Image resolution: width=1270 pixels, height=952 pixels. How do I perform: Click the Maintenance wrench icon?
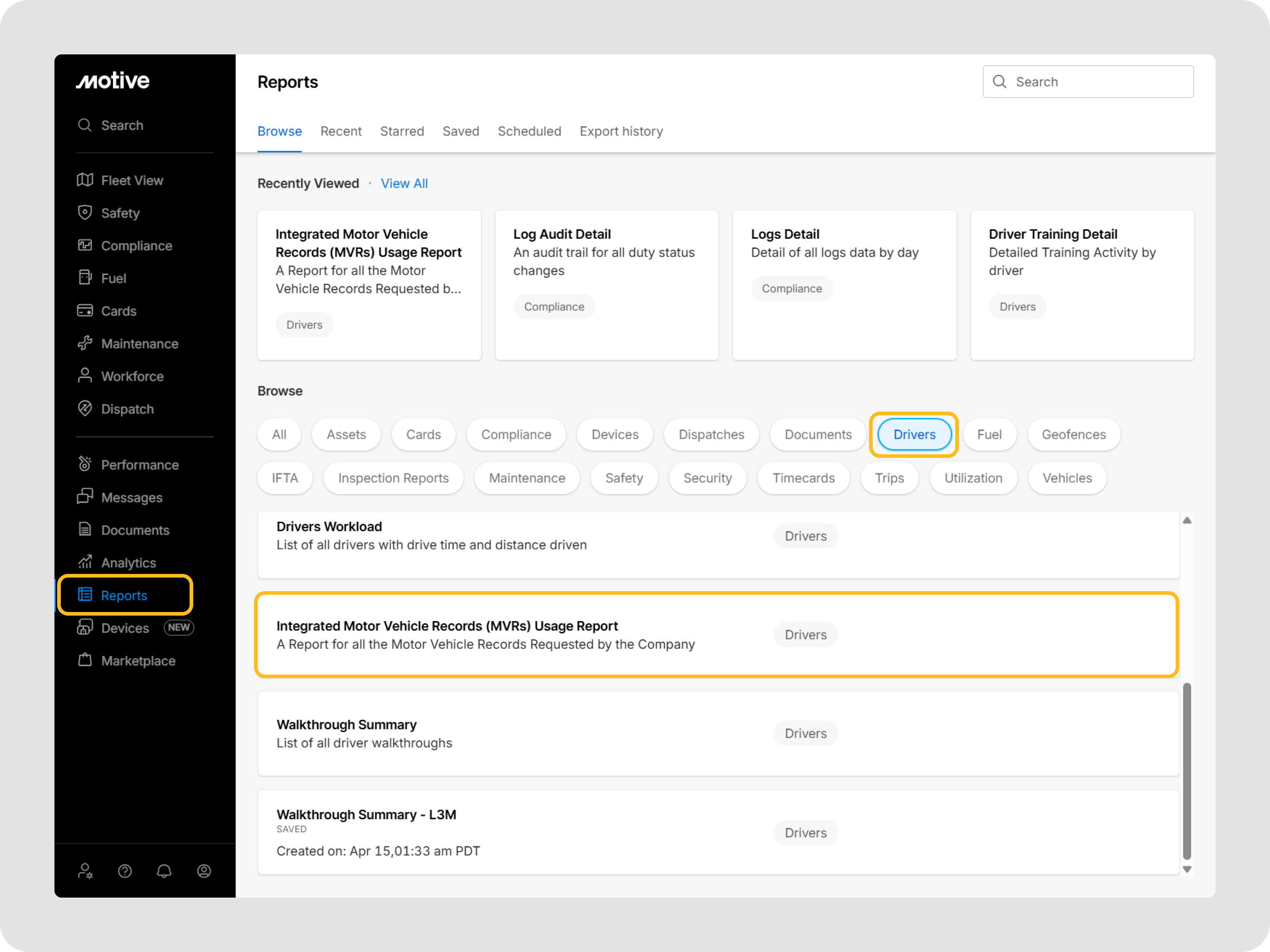click(85, 344)
